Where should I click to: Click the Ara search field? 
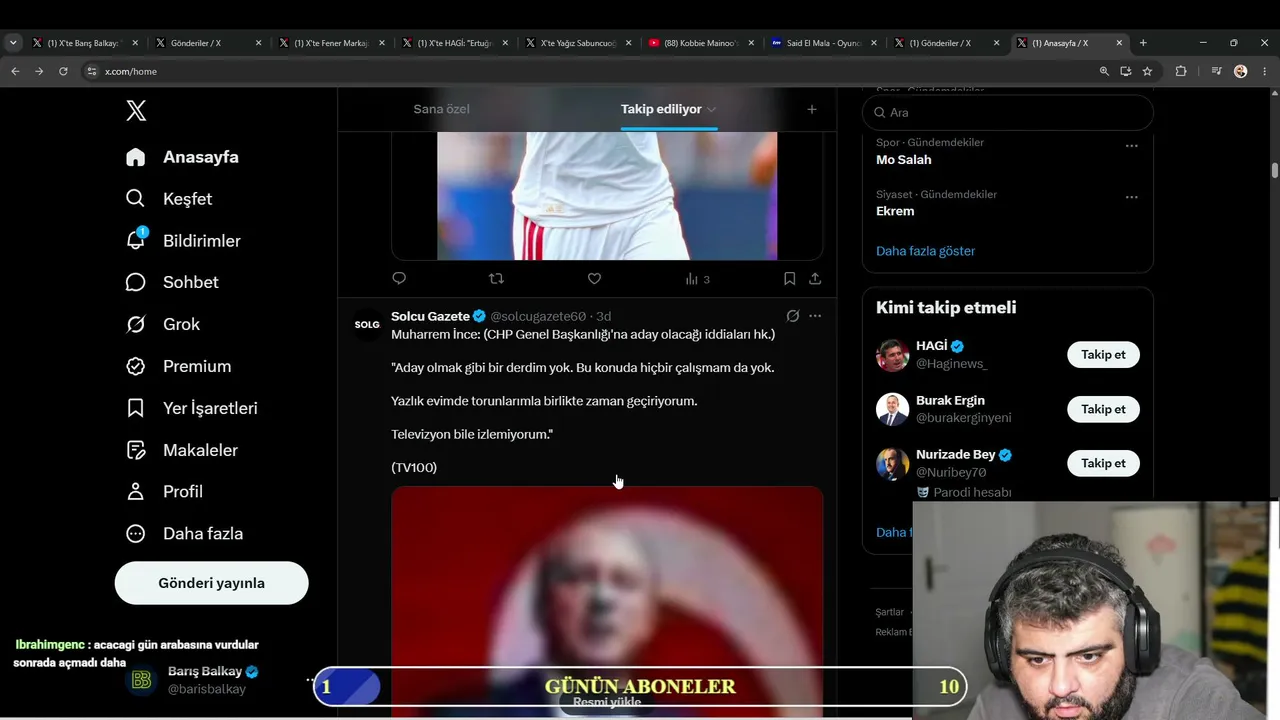pos(1008,113)
